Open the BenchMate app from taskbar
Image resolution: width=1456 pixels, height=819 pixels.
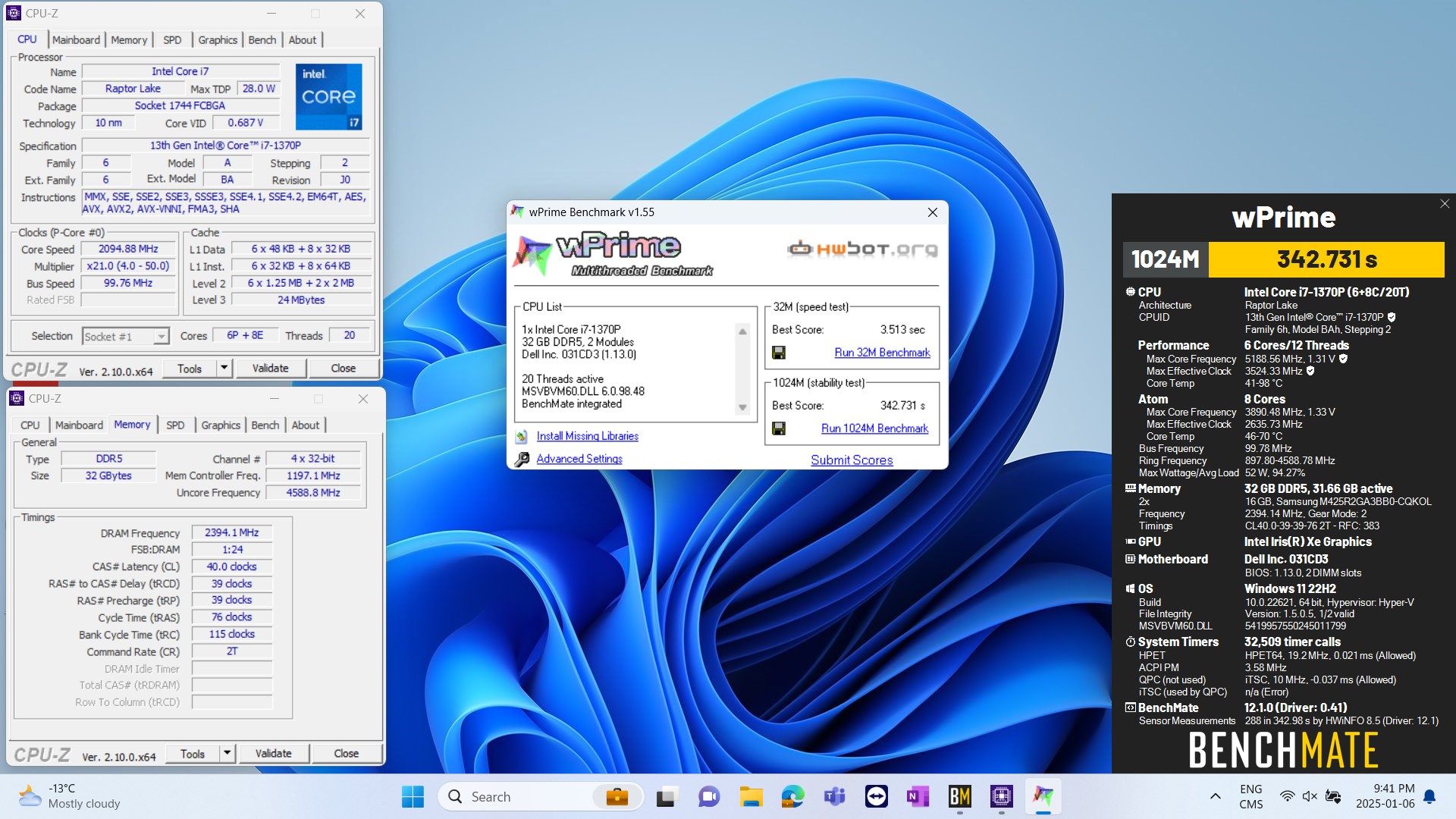959,796
